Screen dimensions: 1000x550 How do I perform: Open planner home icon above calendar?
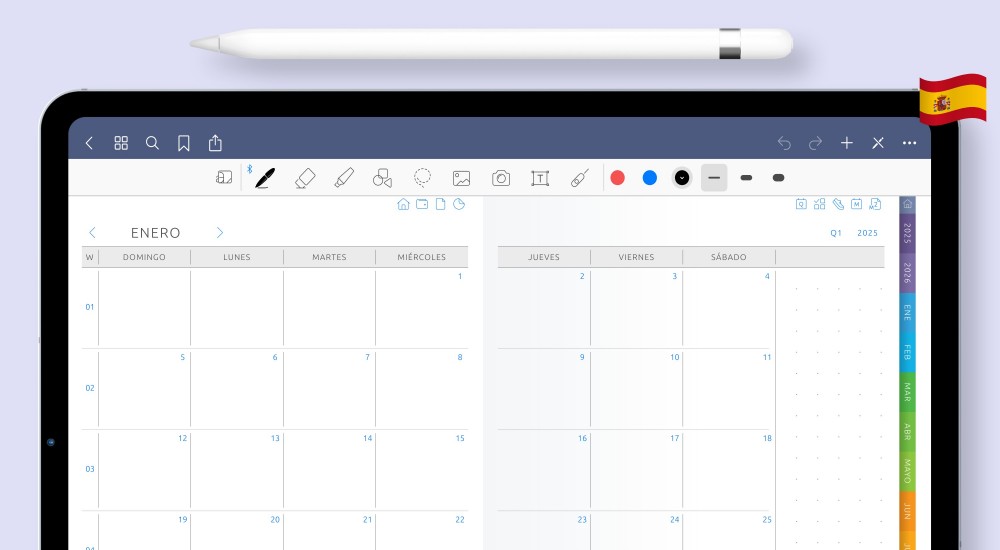pos(403,204)
